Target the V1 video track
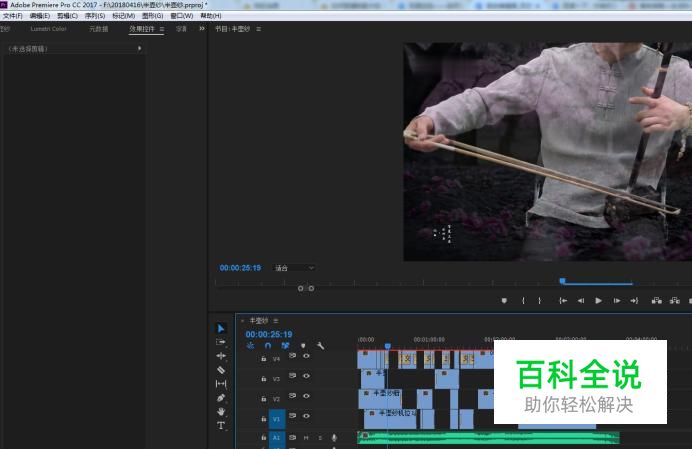 pos(277,419)
